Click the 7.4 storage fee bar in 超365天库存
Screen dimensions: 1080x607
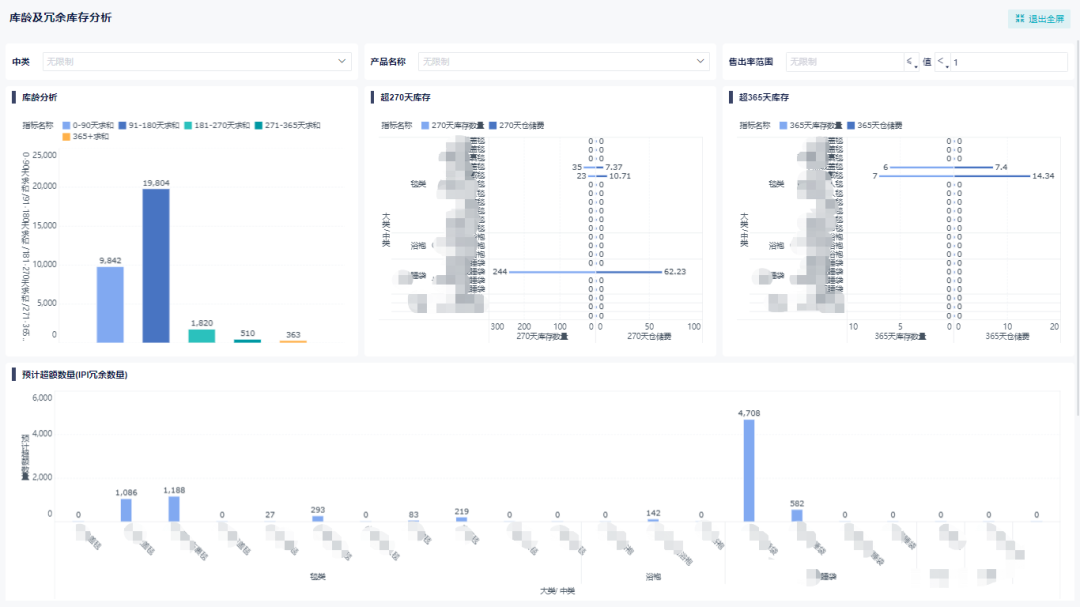975,167
